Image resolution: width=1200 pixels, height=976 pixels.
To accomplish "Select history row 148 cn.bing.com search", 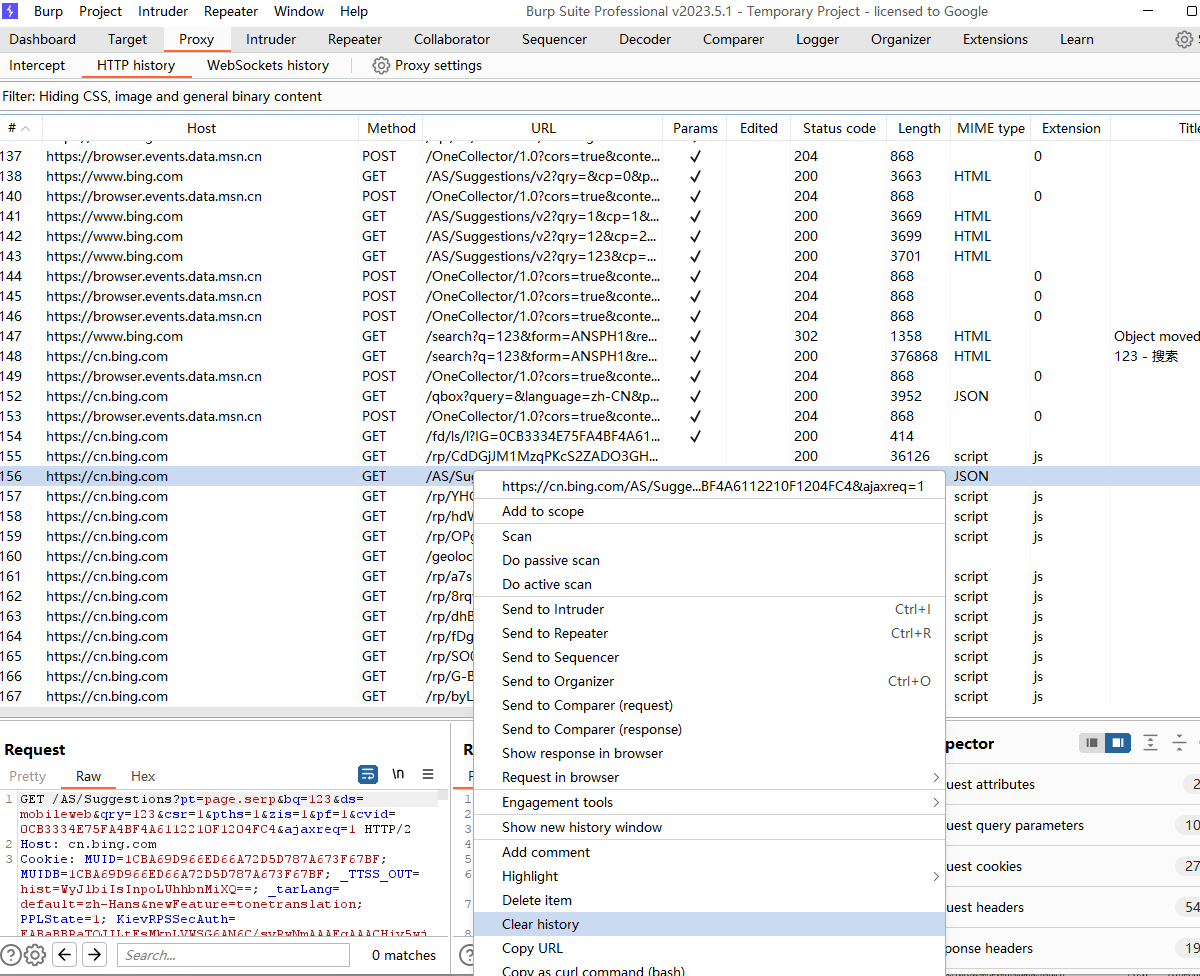I will point(600,356).
